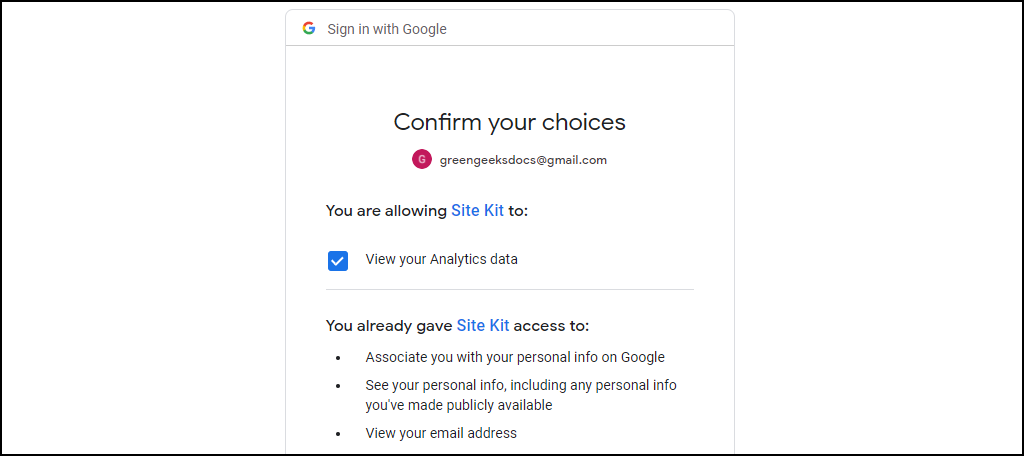Click the Confirm your choices heading
The image size is (1024, 456).
(x=509, y=122)
